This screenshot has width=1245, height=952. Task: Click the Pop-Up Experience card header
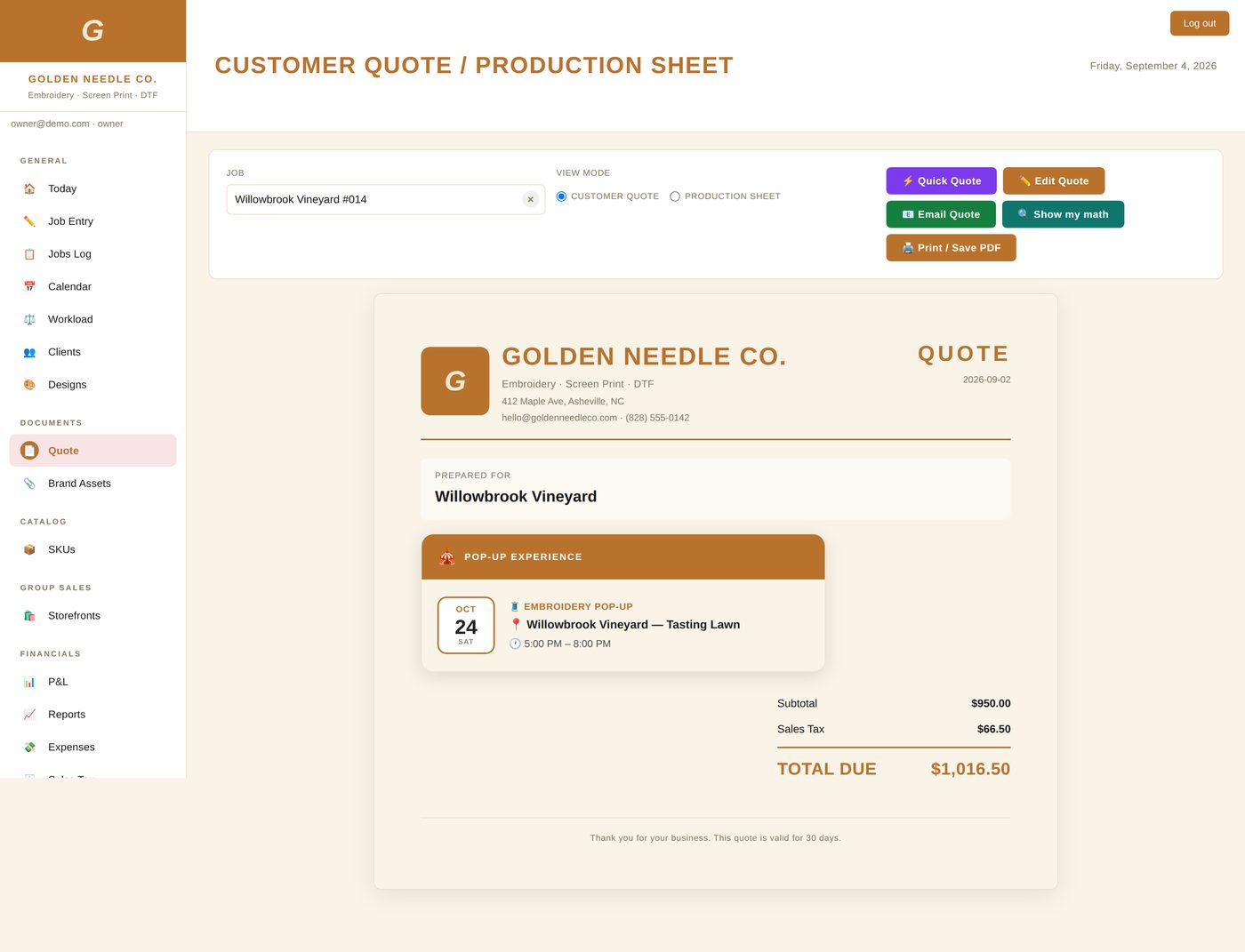pyautogui.click(x=623, y=557)
